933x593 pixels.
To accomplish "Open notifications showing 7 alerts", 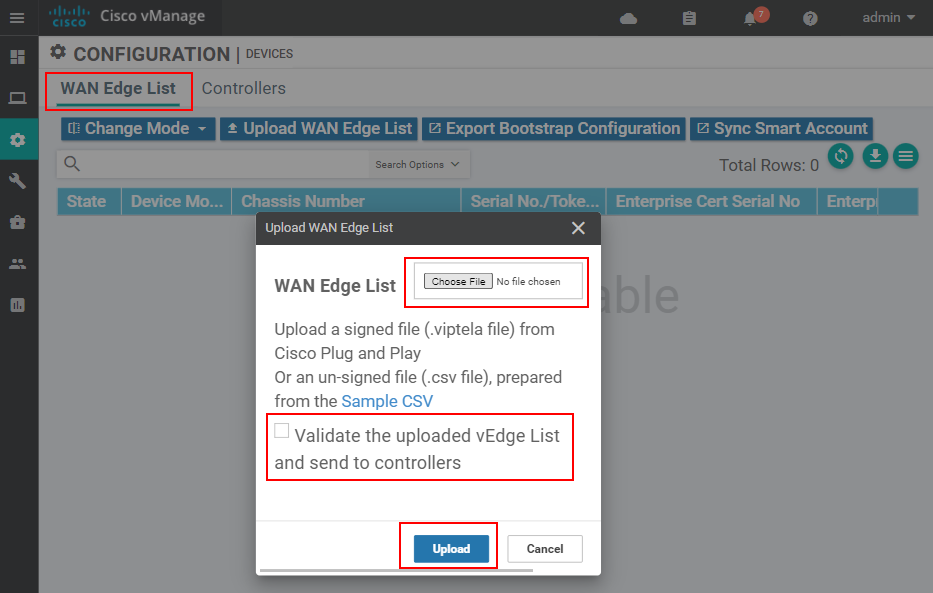I will point(750,18).
